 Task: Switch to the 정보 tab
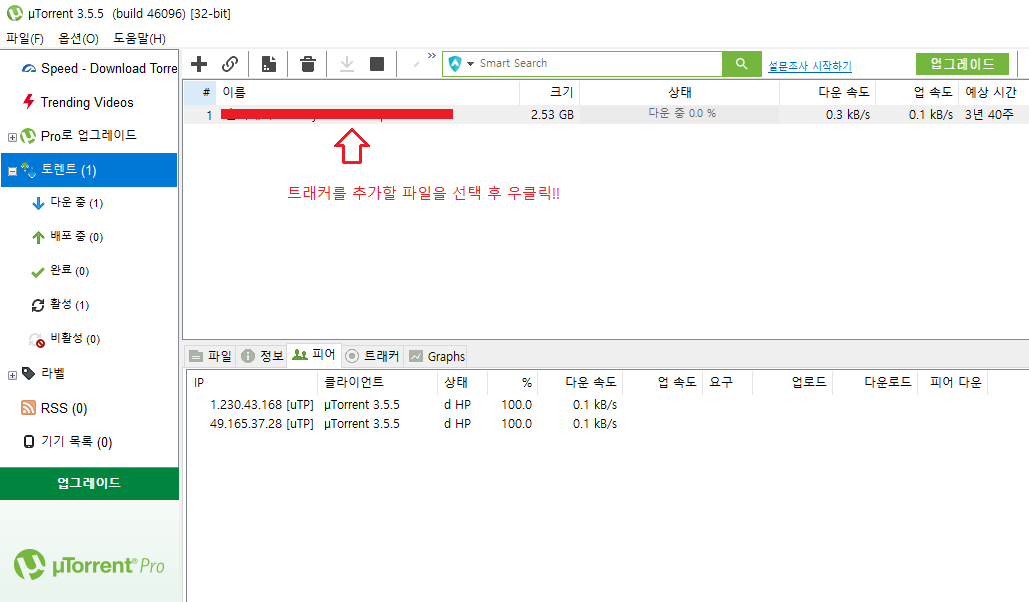[x=262, y=356]
